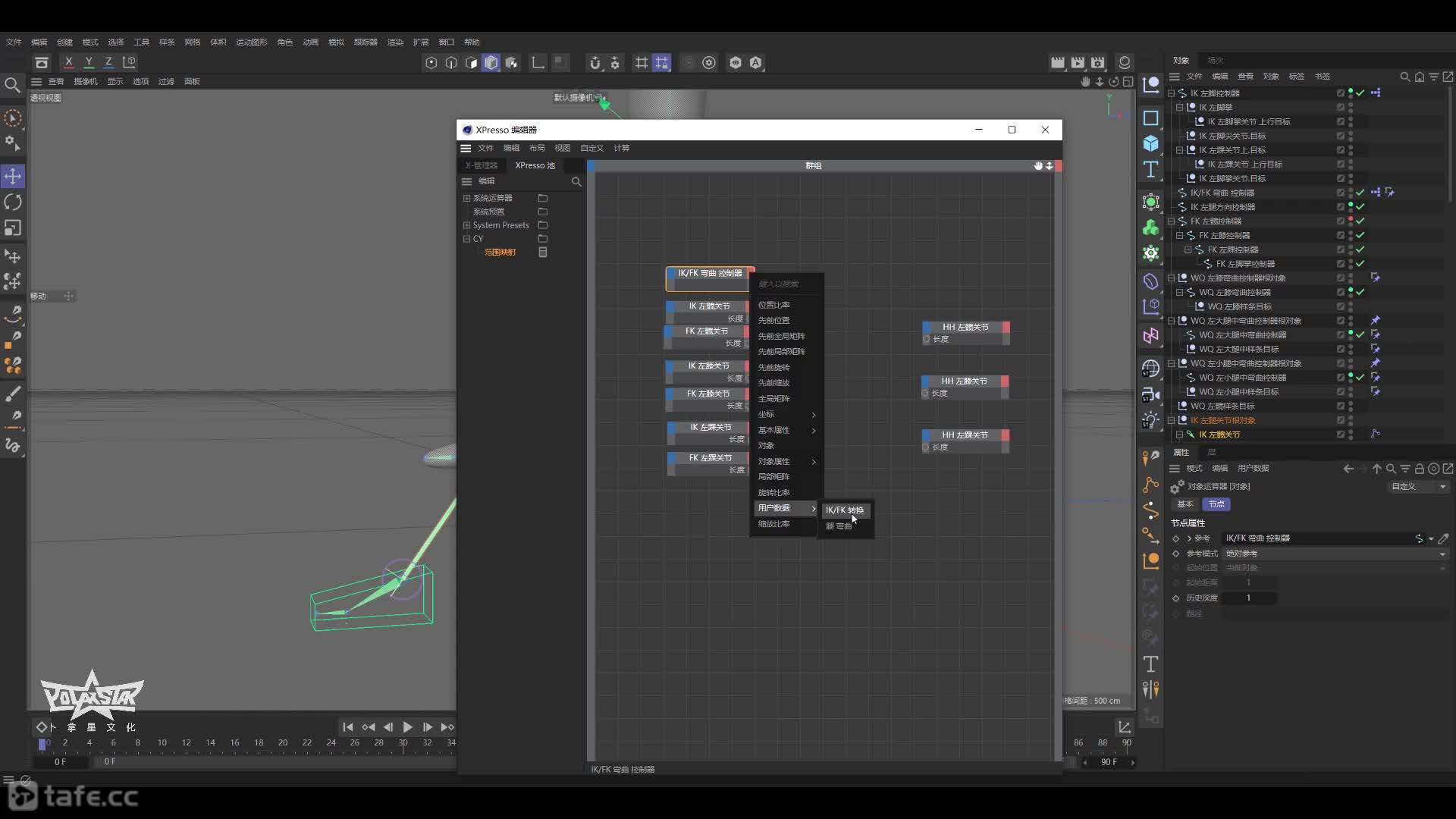Screen dimensions: 1456x819
Task: Toggle visibility dots on IK 左脚掌 row
Action: [1351, 108]
